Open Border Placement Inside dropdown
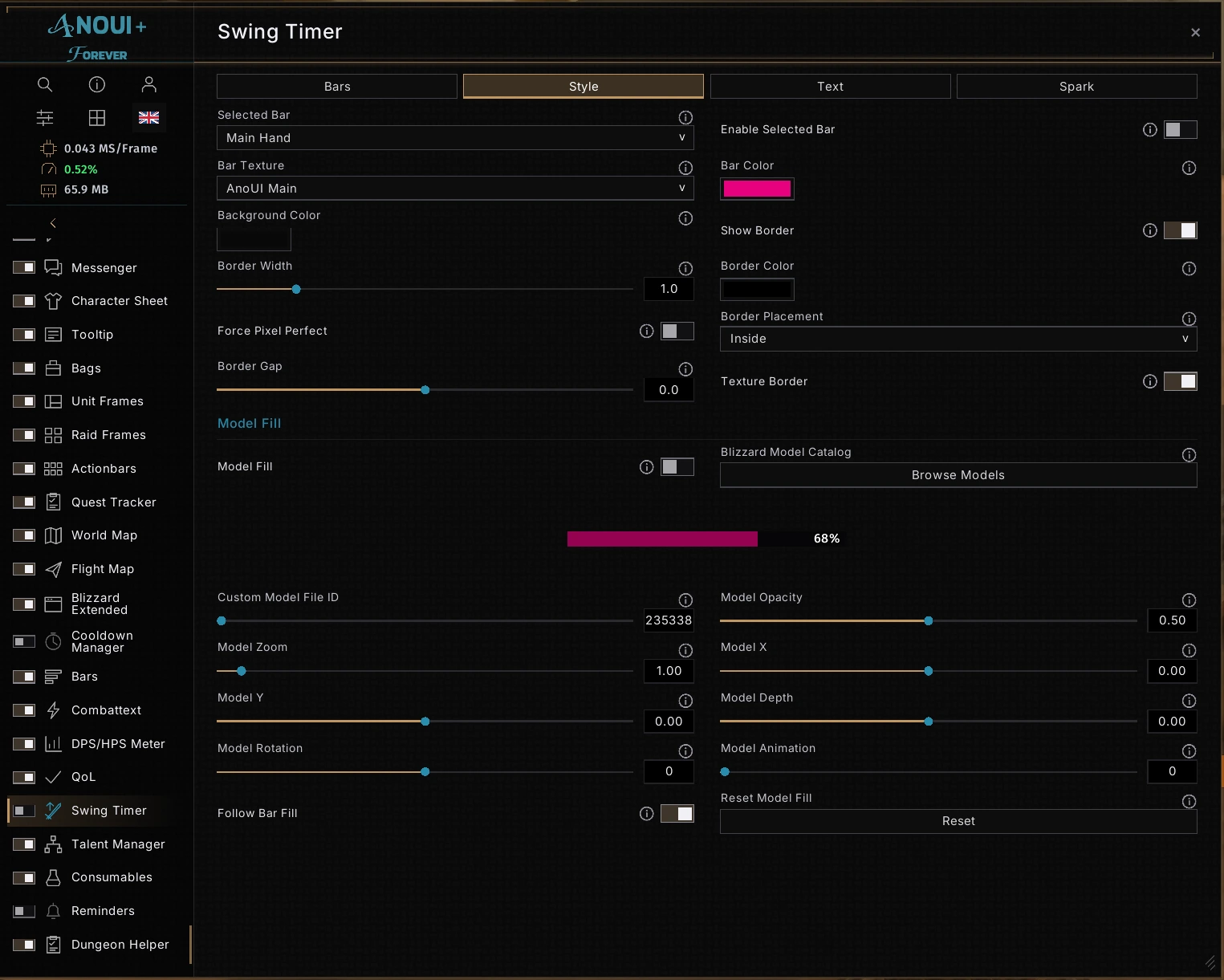The height and width of the screenshot is (980, 1224). (x=958, y=339)
